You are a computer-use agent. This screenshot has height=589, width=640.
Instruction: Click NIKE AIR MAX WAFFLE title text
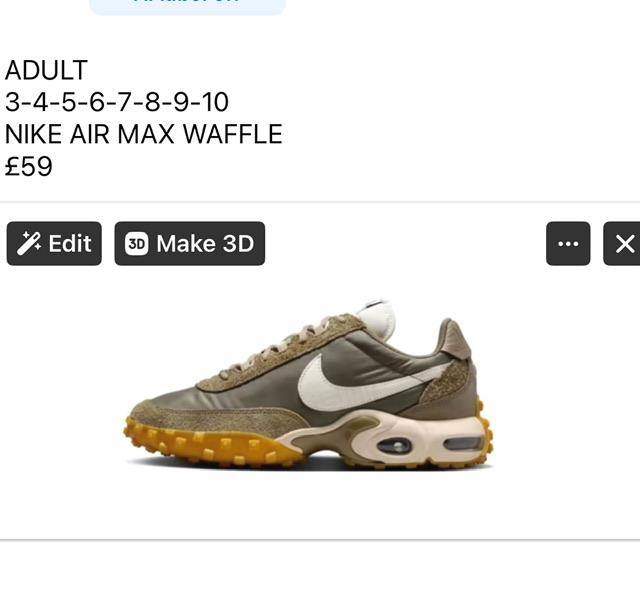pyautogui.click(x=144, y=134)
